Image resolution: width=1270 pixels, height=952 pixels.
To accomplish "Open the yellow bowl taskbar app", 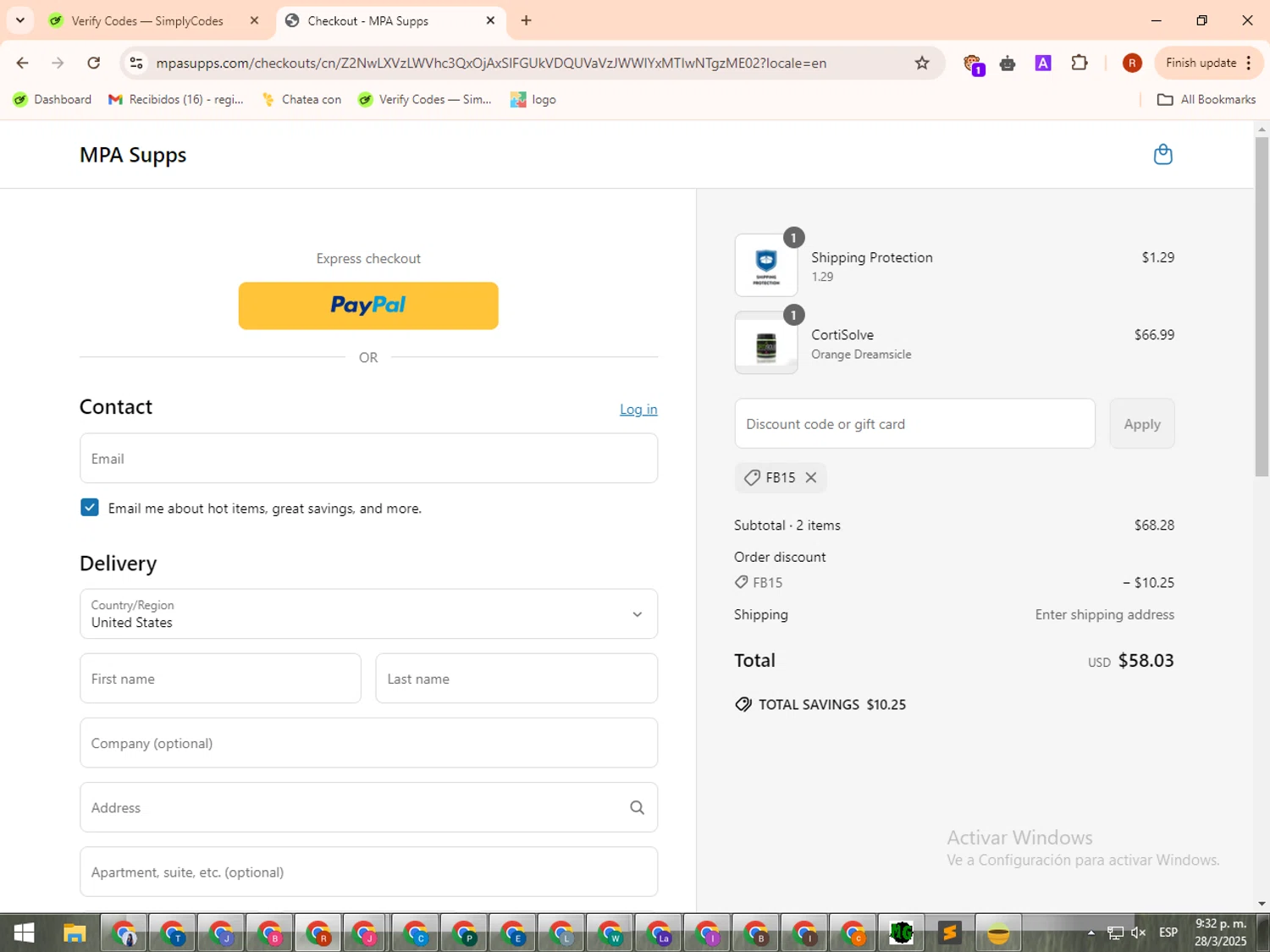I will click(999, 933).
